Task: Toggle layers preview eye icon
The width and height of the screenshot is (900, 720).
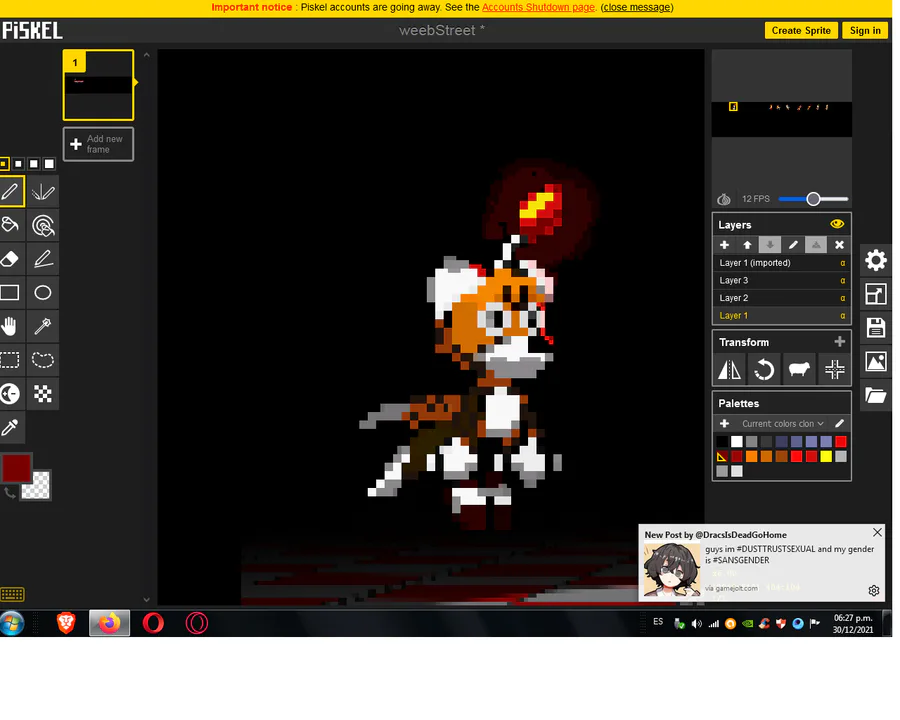Action: (x=837, y=224)
